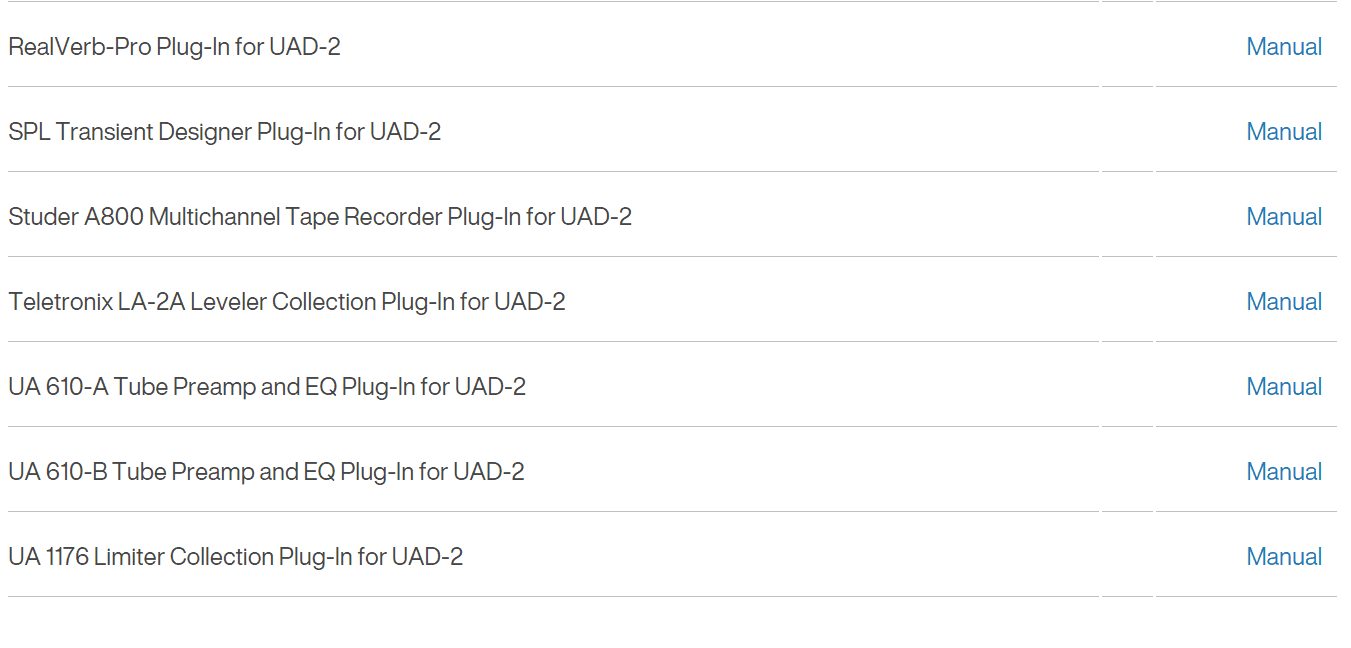Select the Studer A800 Multichannel Tape Recorder row
The width and height of the screenshot is (1351, 648).
tap(319, 216)
